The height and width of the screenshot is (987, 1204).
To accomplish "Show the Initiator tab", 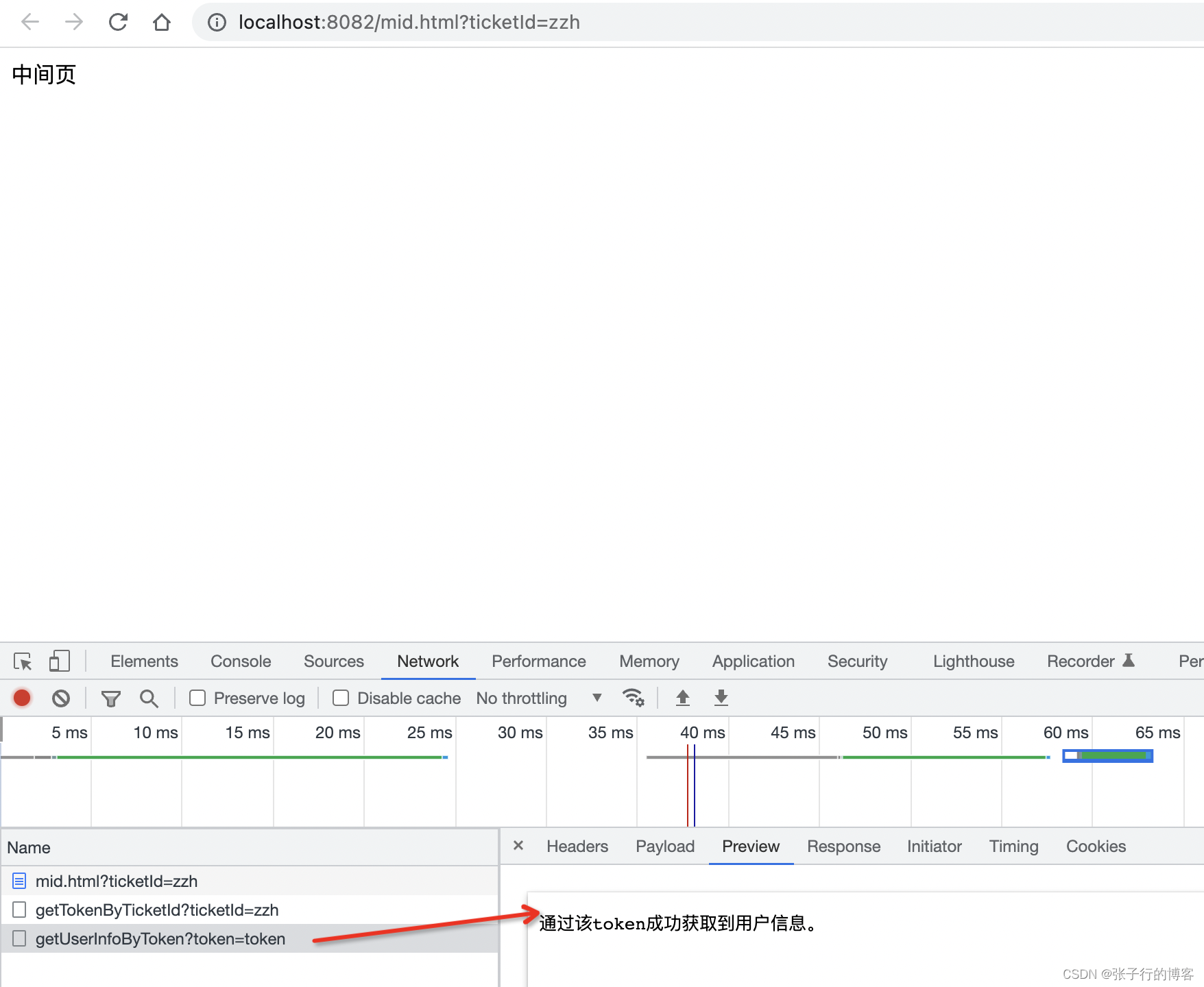I will 934,846.
